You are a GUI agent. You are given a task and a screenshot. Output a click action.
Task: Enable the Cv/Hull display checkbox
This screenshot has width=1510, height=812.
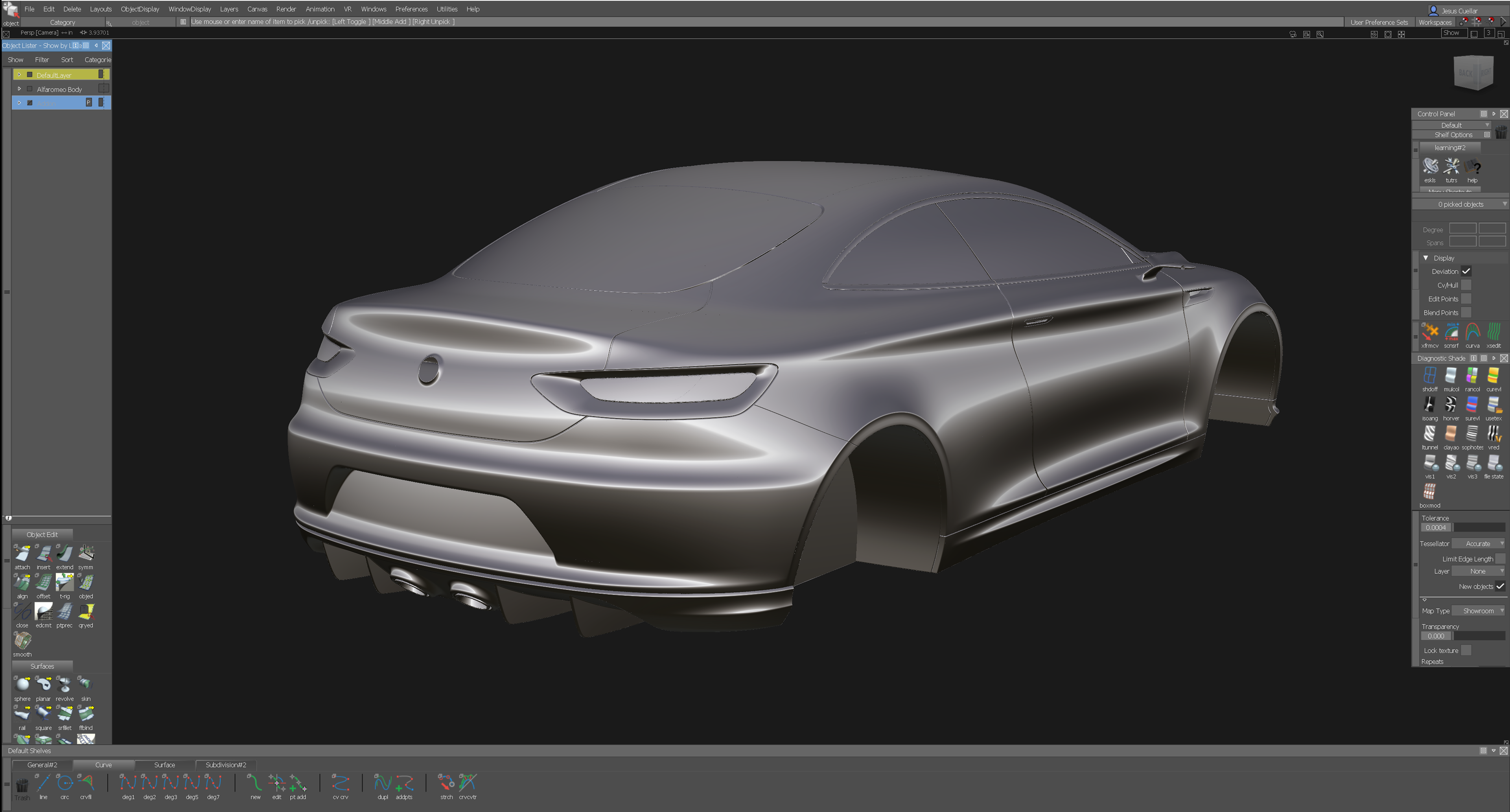click(x=1466, y=285)
